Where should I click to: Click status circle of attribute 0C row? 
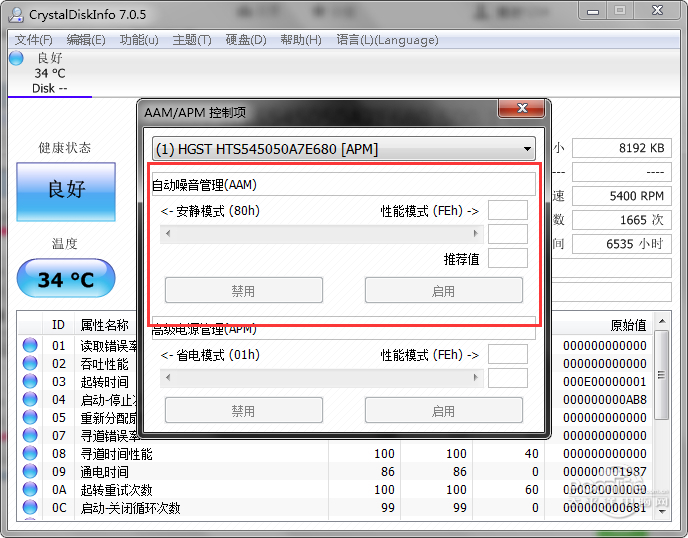click(30, 507)
